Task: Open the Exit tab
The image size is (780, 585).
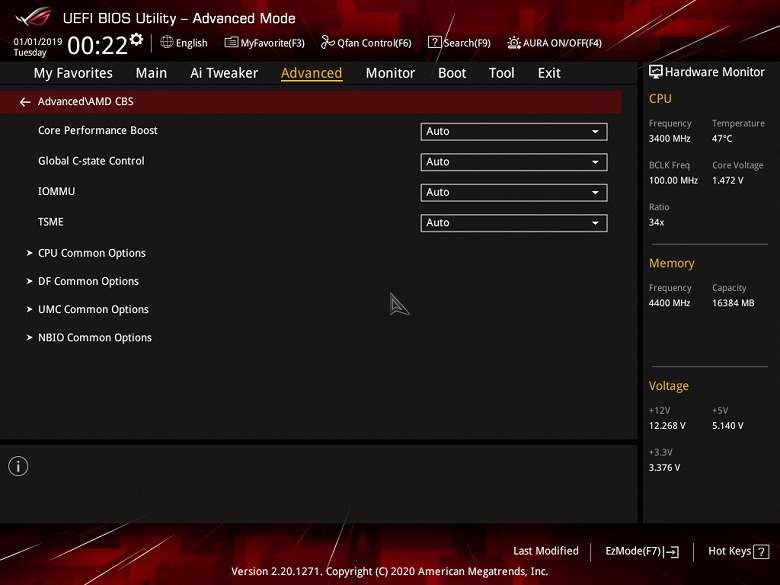Action: 549,73
